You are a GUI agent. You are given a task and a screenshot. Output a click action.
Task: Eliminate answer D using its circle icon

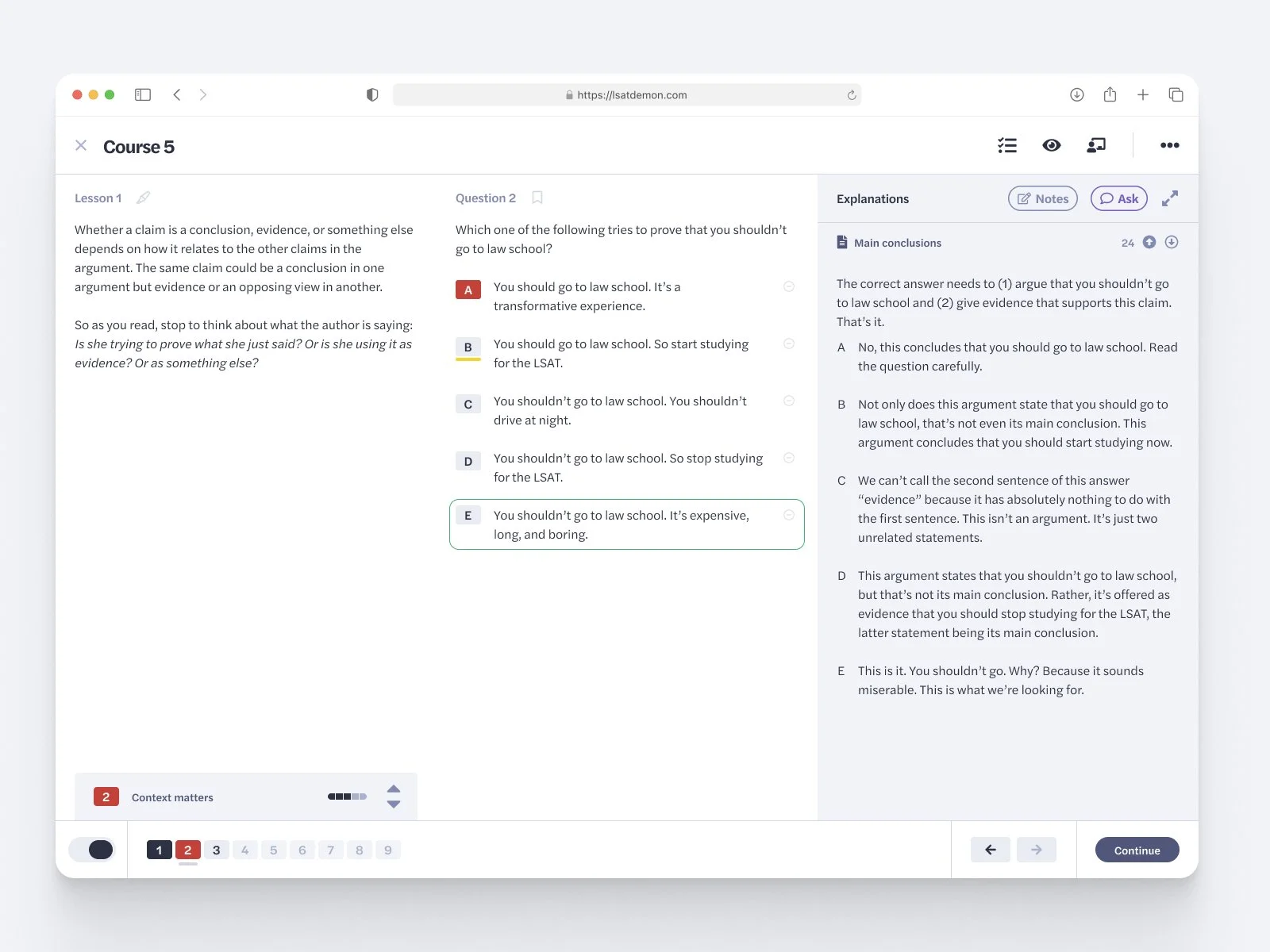(789, 458)
